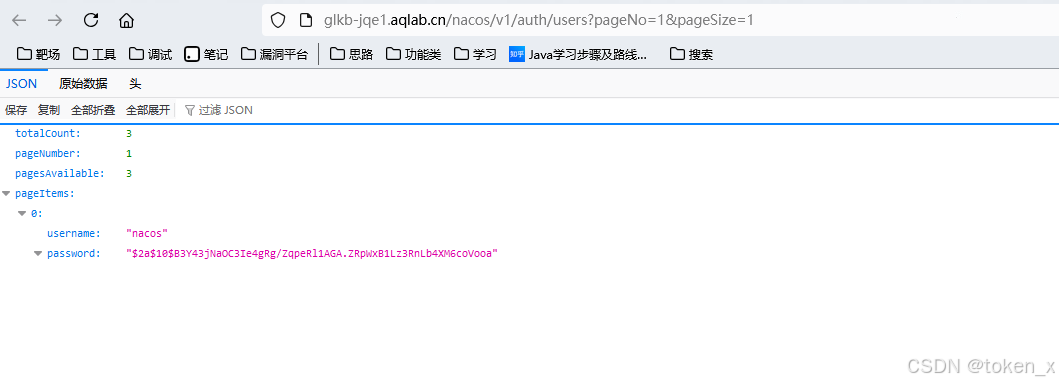Open the 学习 bookmark folder
Screen dimensions: 1059x383
coord(475,55)
